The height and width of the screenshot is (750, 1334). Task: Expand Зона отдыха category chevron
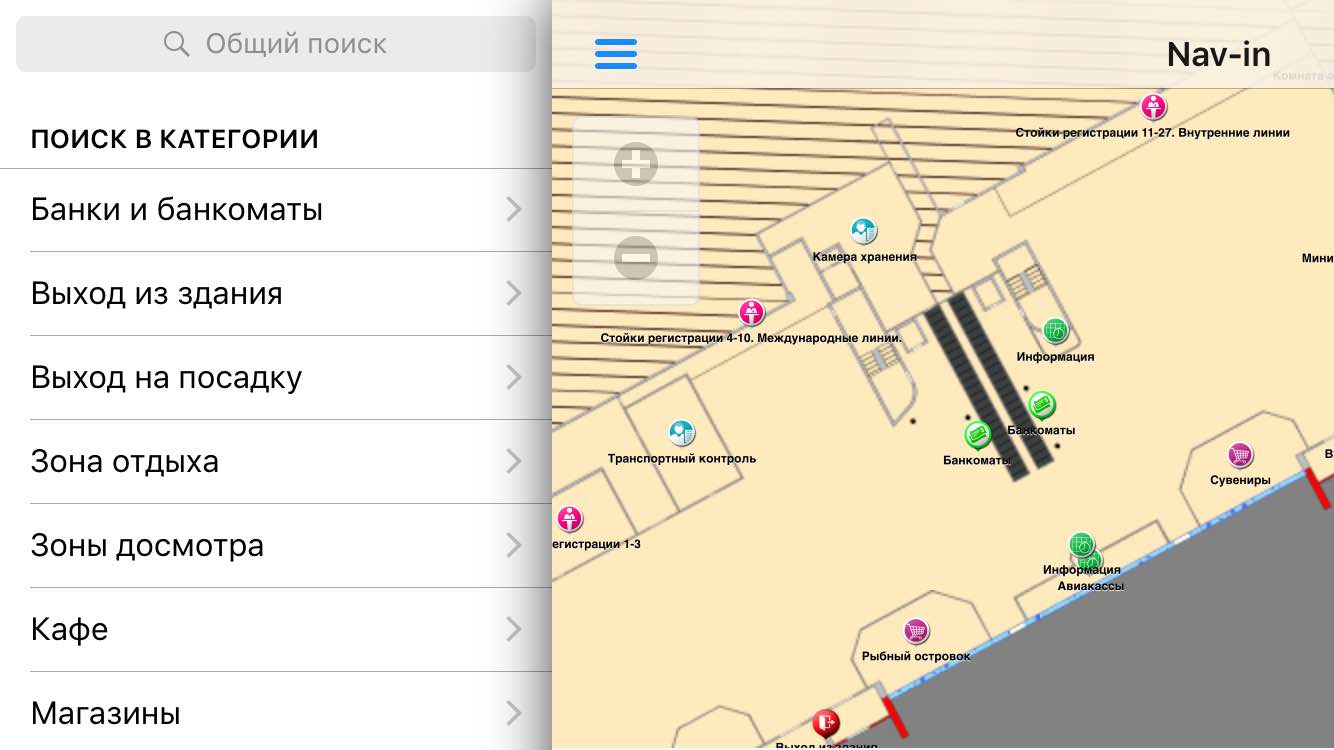pyautogui.click(x=514, y=462)
